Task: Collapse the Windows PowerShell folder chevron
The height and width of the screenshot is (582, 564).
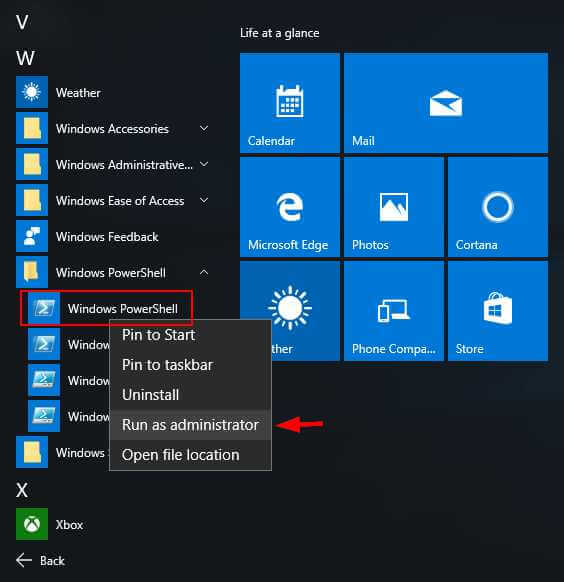Action: point(204,272)
